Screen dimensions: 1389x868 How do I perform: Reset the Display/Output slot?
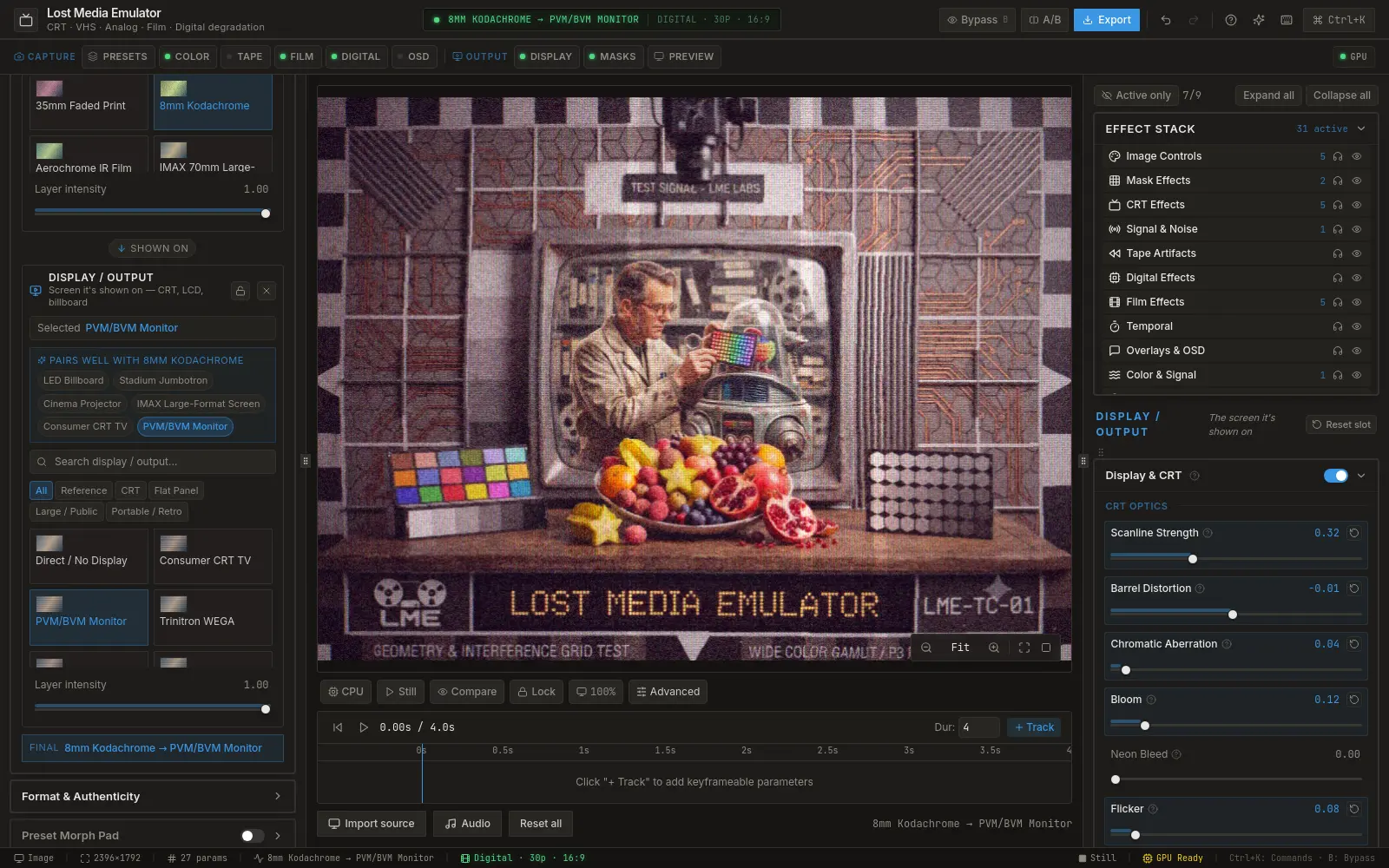(x=1341, y=424)
